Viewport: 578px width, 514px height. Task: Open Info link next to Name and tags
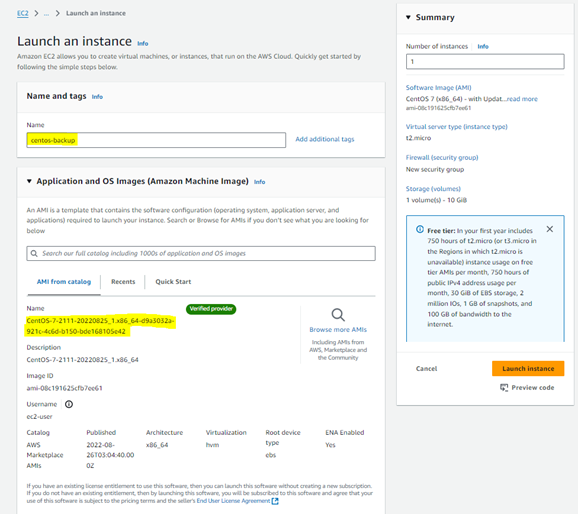pyautogui.click(x=97, y=97)
